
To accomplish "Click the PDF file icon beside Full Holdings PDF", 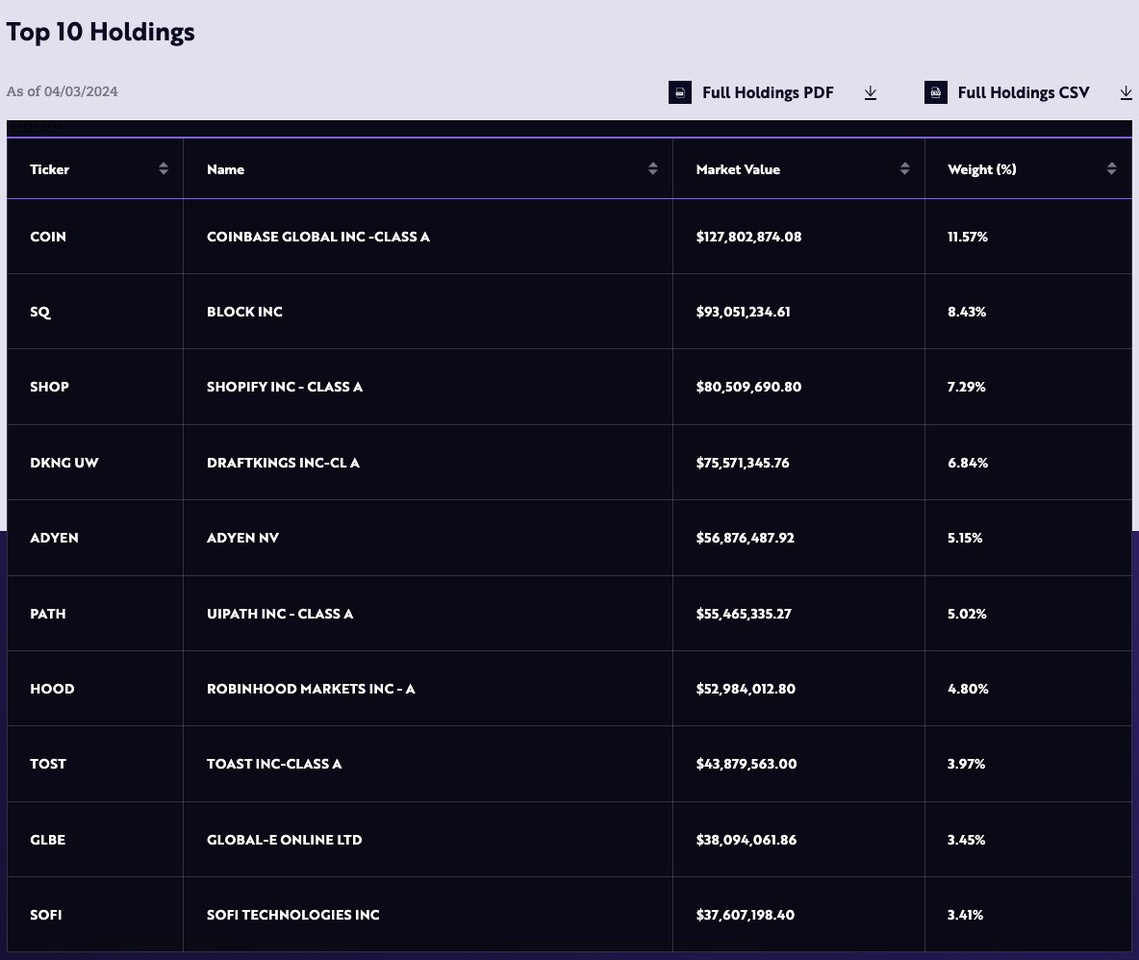I will (x=680, y=92).
